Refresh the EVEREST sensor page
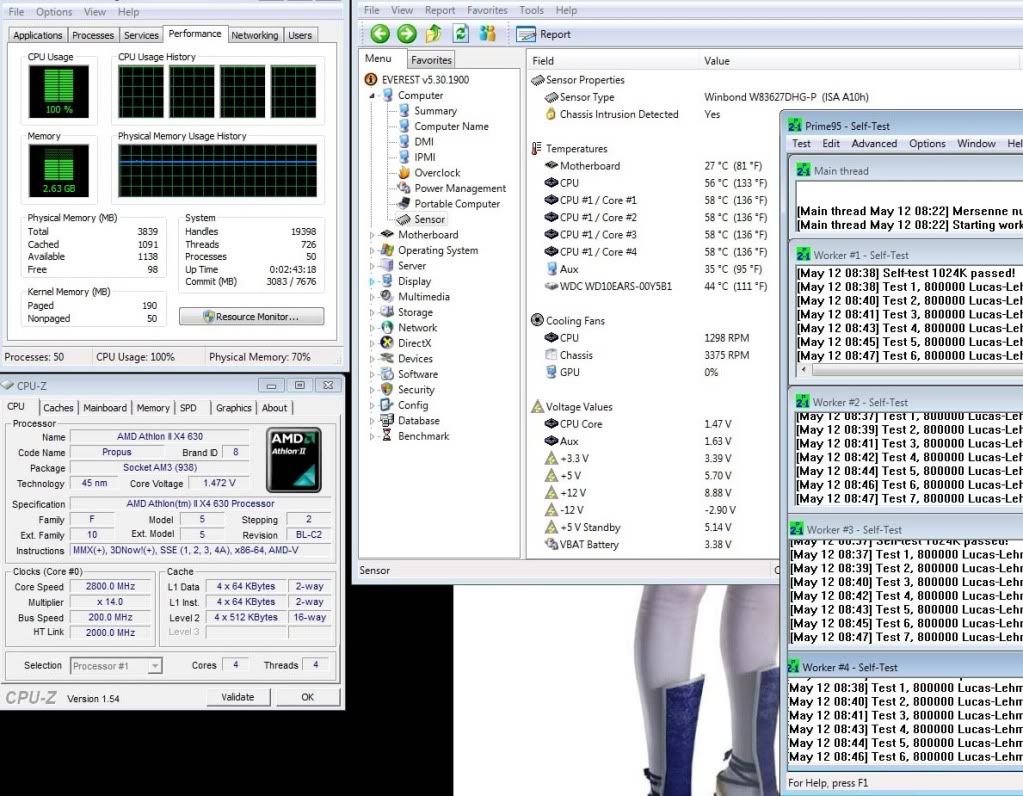This screenshot has height=796, width=1023. (x=461, y=34)
